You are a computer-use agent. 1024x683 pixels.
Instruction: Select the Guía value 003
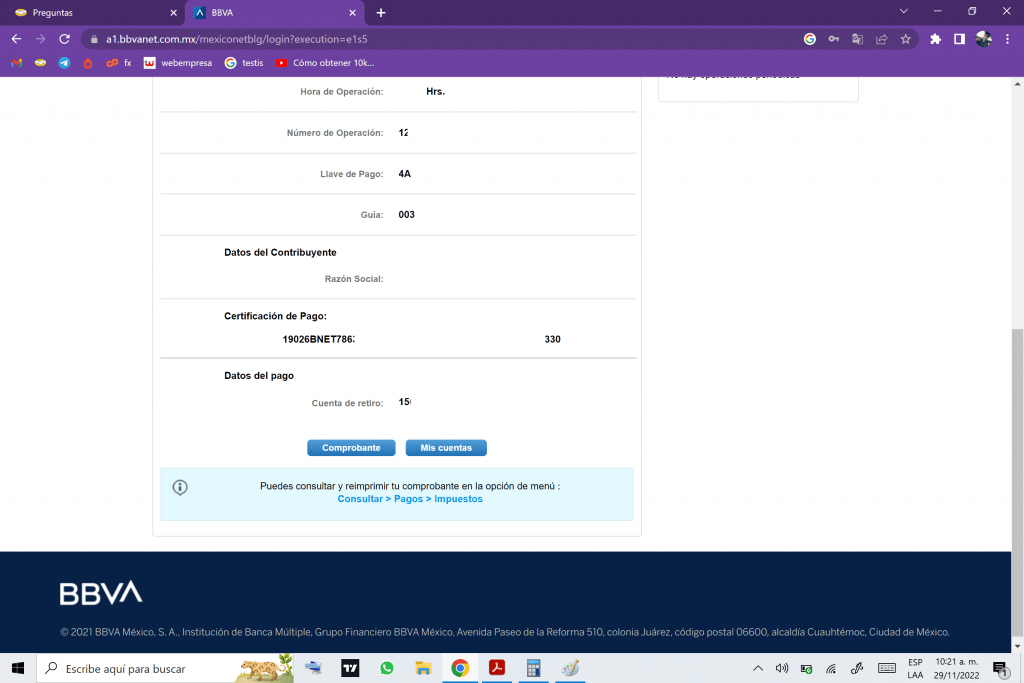click(x=406, y=215)
